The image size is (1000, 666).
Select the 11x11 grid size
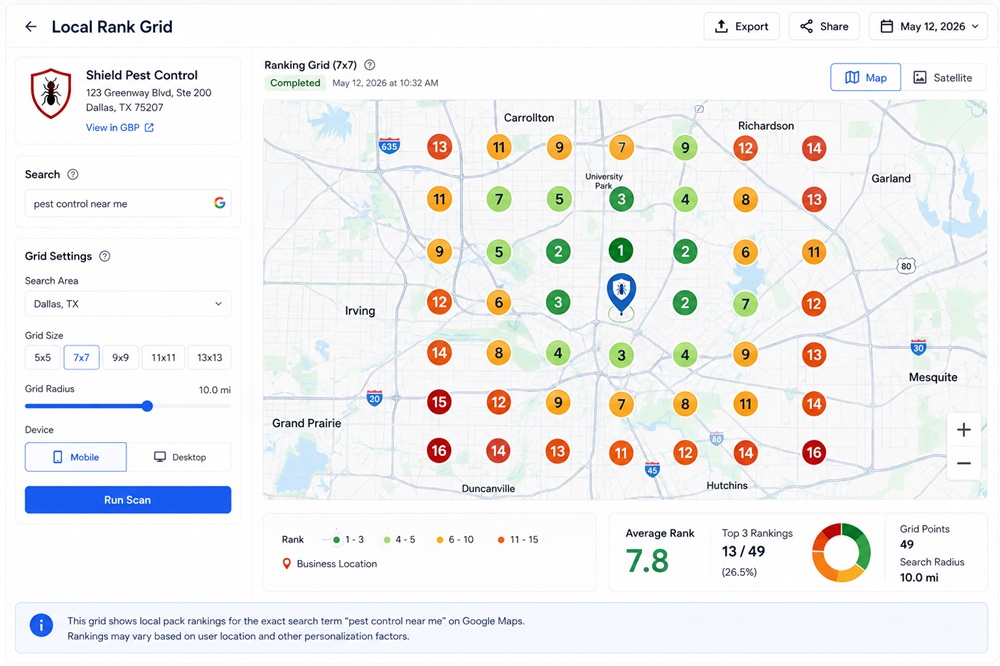[x=163, y=357]
